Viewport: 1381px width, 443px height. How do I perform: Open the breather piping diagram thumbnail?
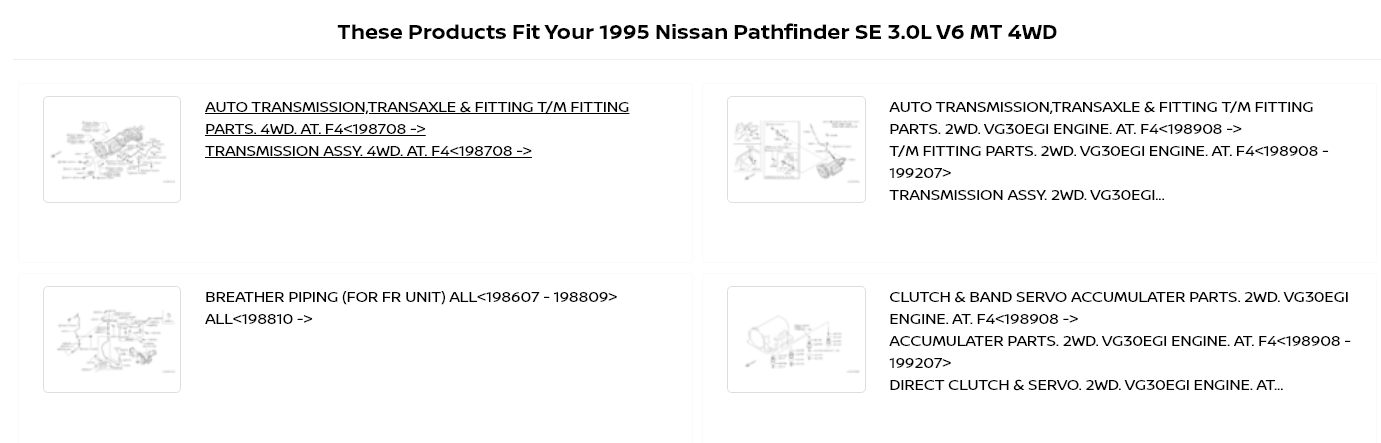pyautogui.click(x=112, y=339)
